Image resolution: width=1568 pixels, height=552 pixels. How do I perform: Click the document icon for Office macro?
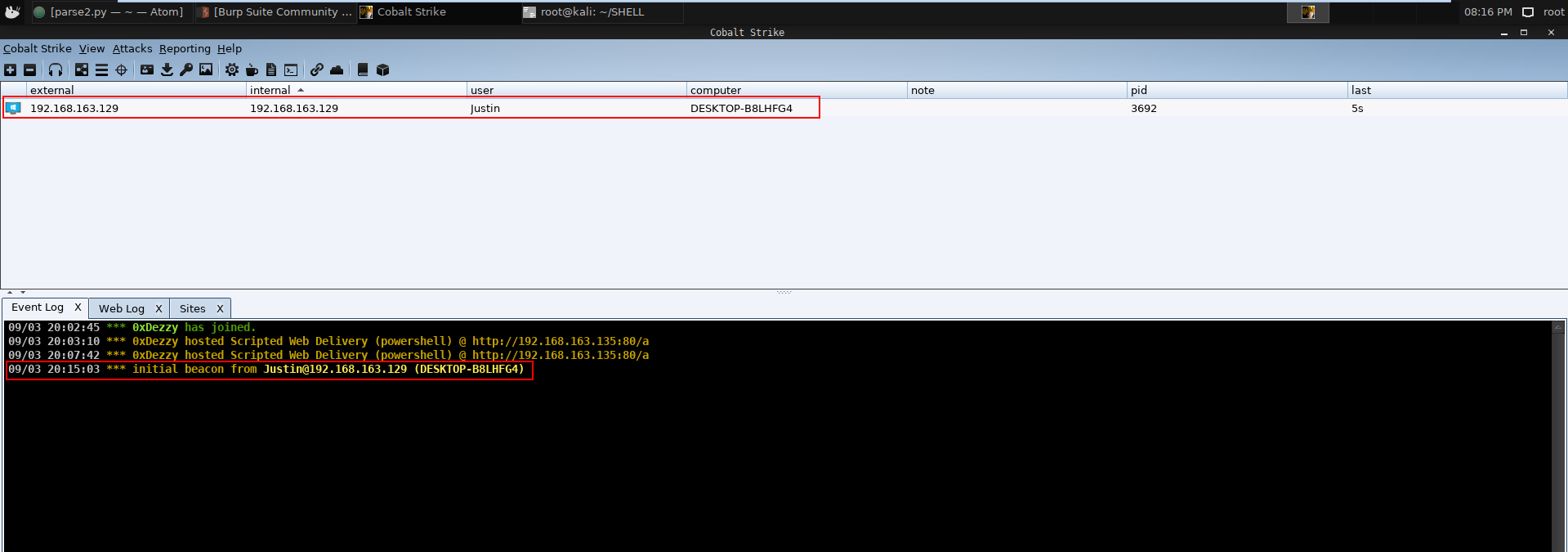tap(271, 70)
